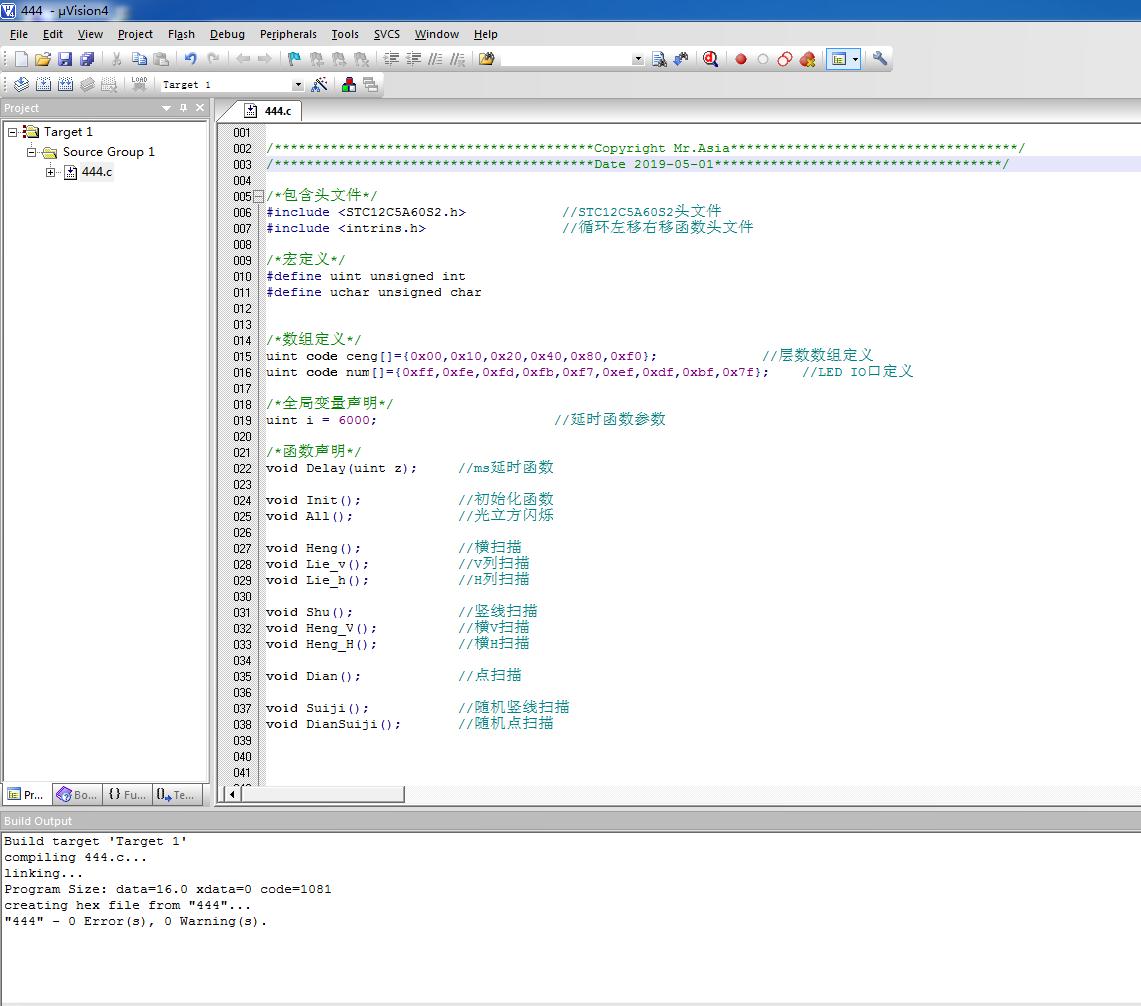The image size is (1141, 1006).
Task: Click the Translate current file icon
Action: (21, 84)
